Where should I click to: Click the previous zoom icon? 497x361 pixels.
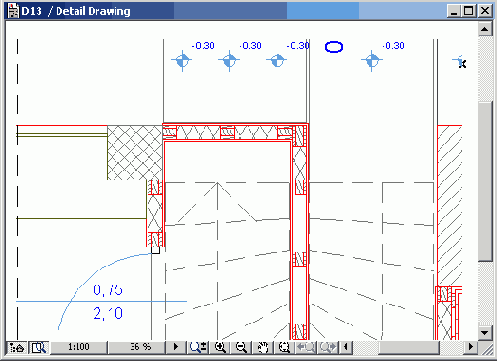[x=306, y=347]
